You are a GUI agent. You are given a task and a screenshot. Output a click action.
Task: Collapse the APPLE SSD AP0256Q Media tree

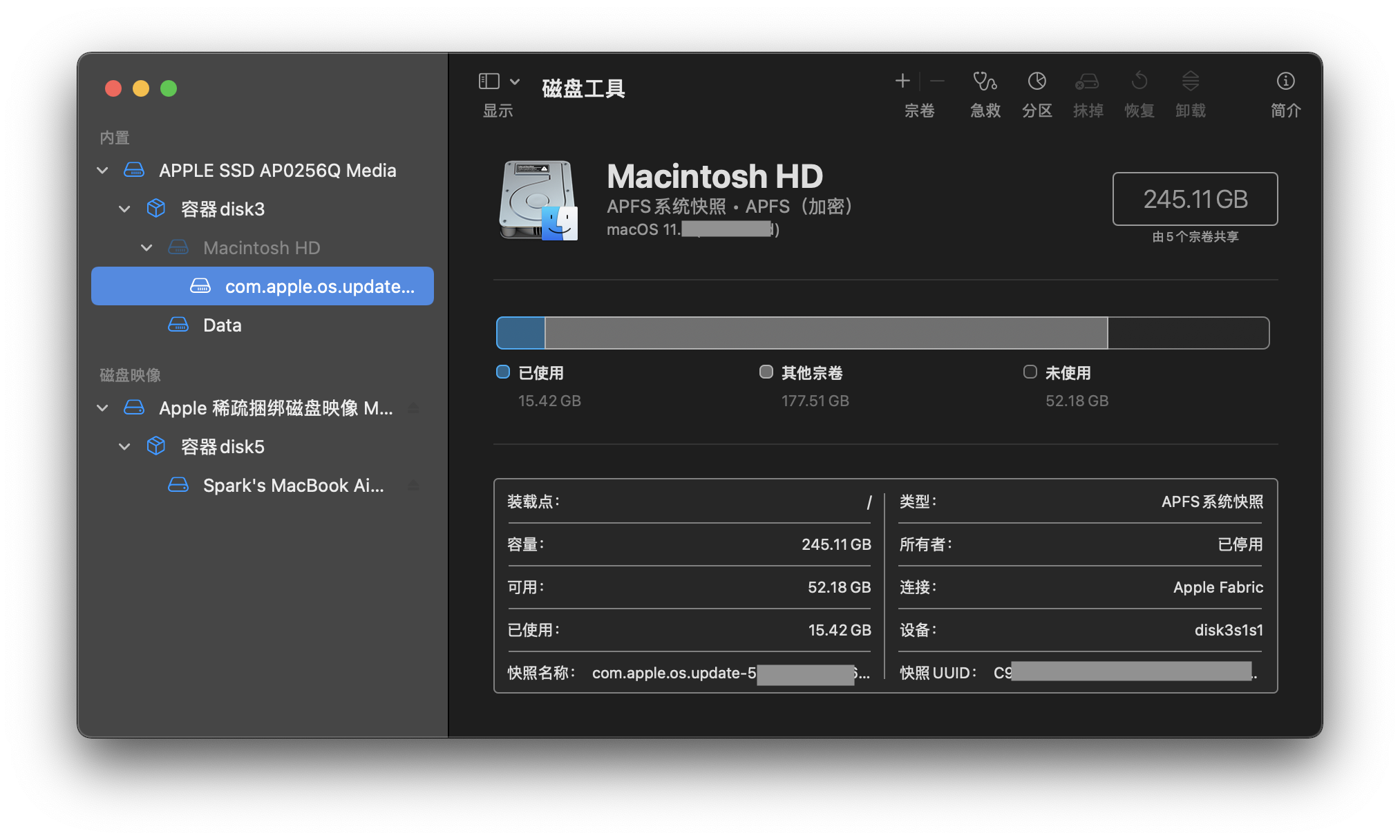pyautogui.click(x=103, y=171)
